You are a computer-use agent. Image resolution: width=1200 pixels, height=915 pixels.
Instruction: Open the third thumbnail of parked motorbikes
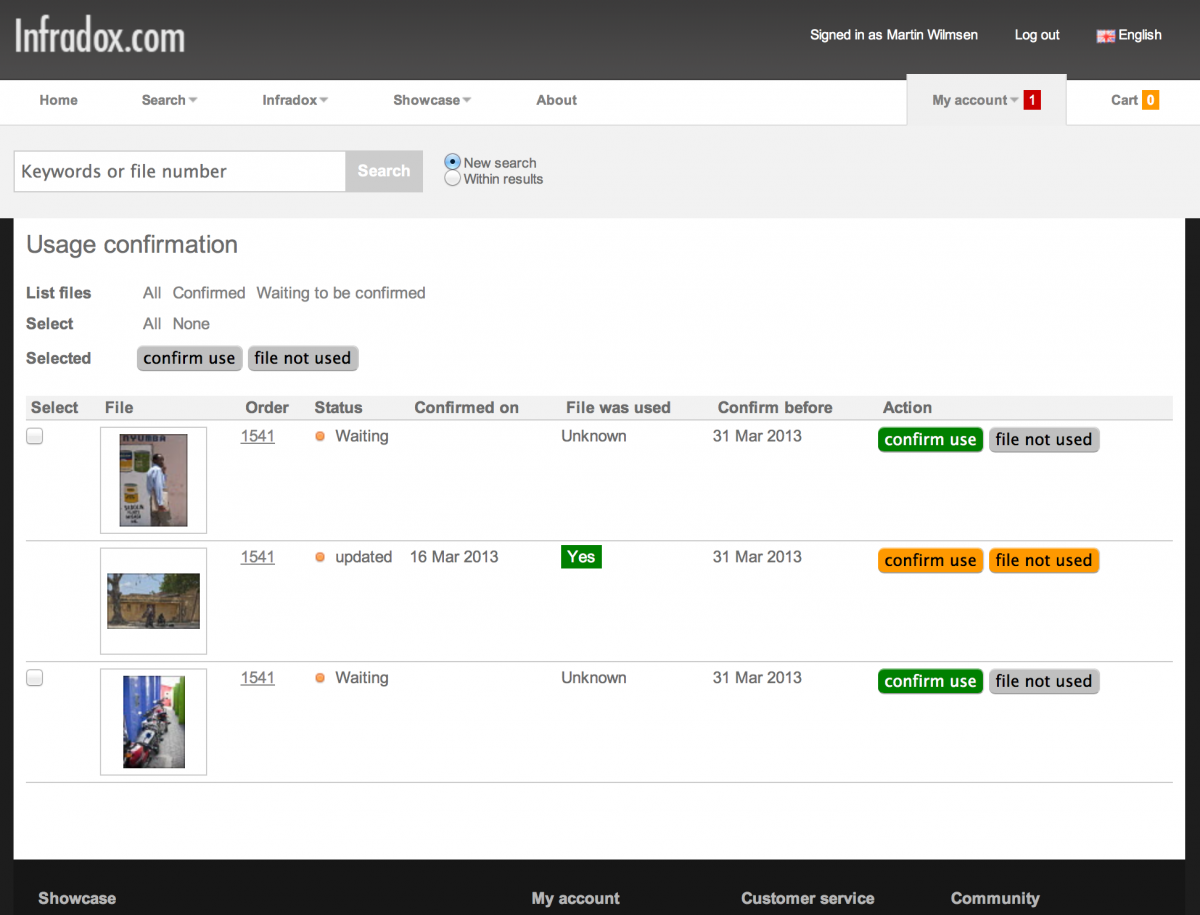point(153,722)
